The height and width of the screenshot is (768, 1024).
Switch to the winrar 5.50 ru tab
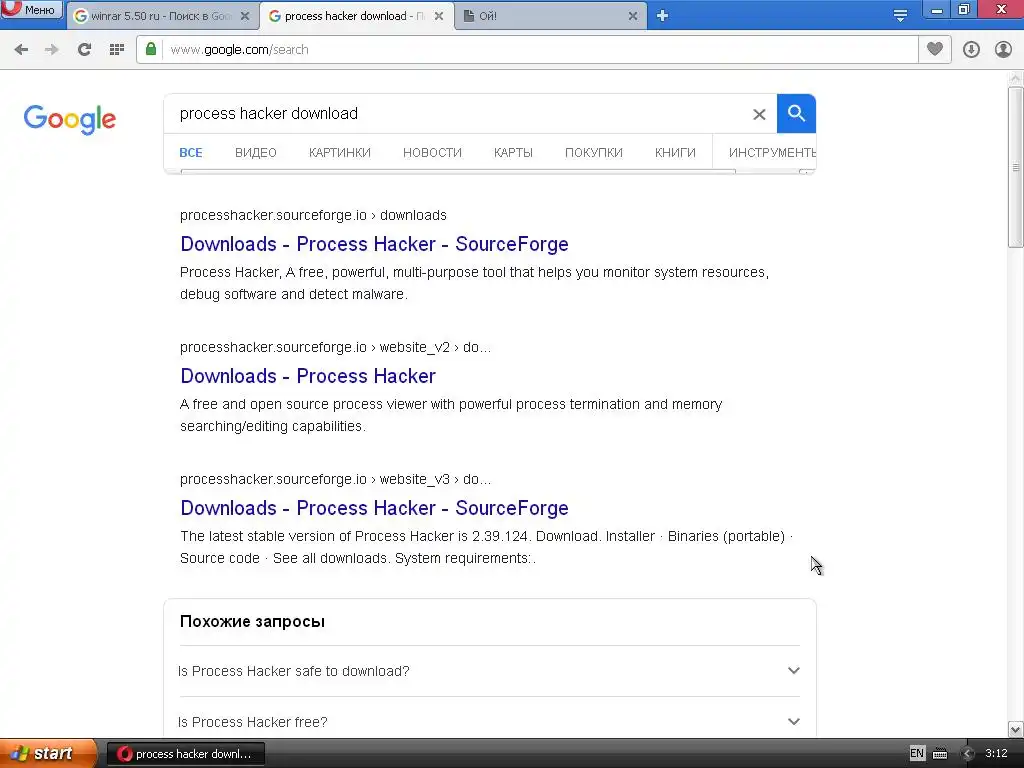coord(161,16)
